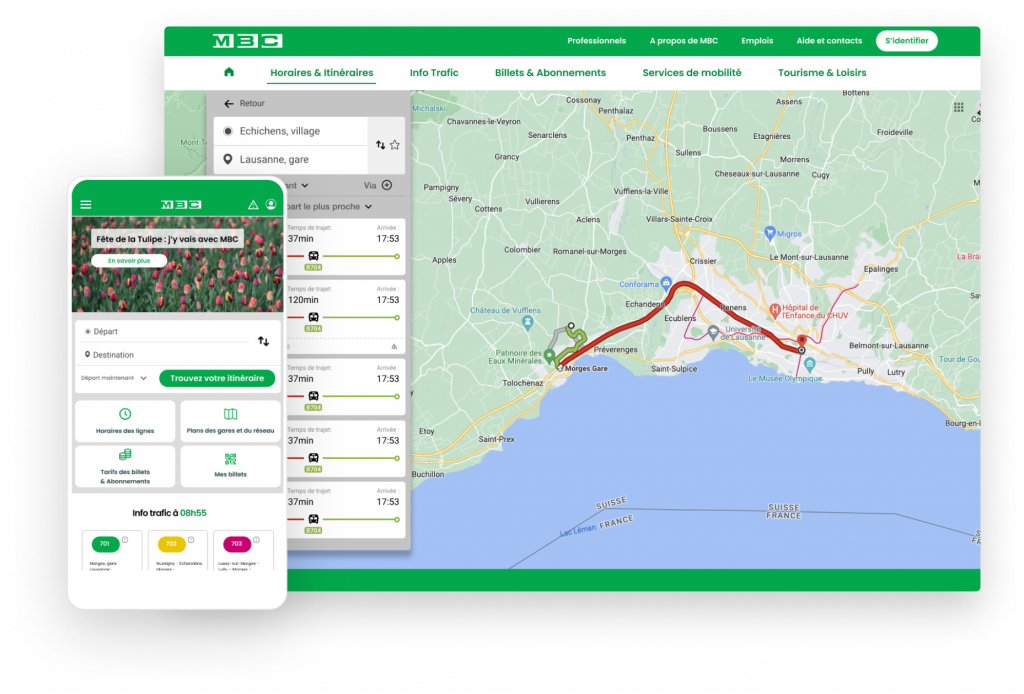The height and width of the screenshot is (694, 1024).
Task: Open the Tourisme & Loisirs tab
Action: click(822, 73)
